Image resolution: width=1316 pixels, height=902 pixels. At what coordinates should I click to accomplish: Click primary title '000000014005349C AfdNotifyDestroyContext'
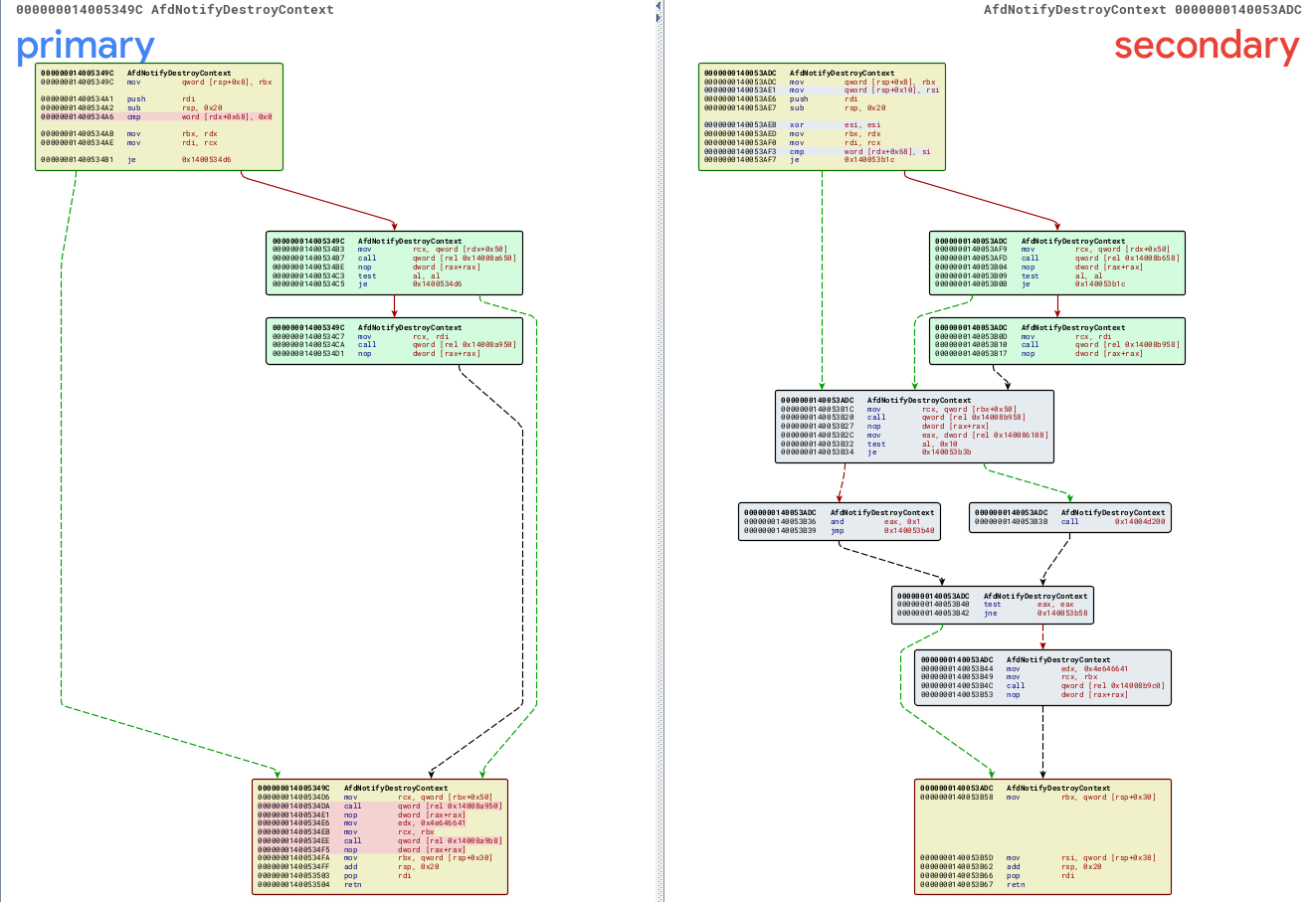click(175, 10)
